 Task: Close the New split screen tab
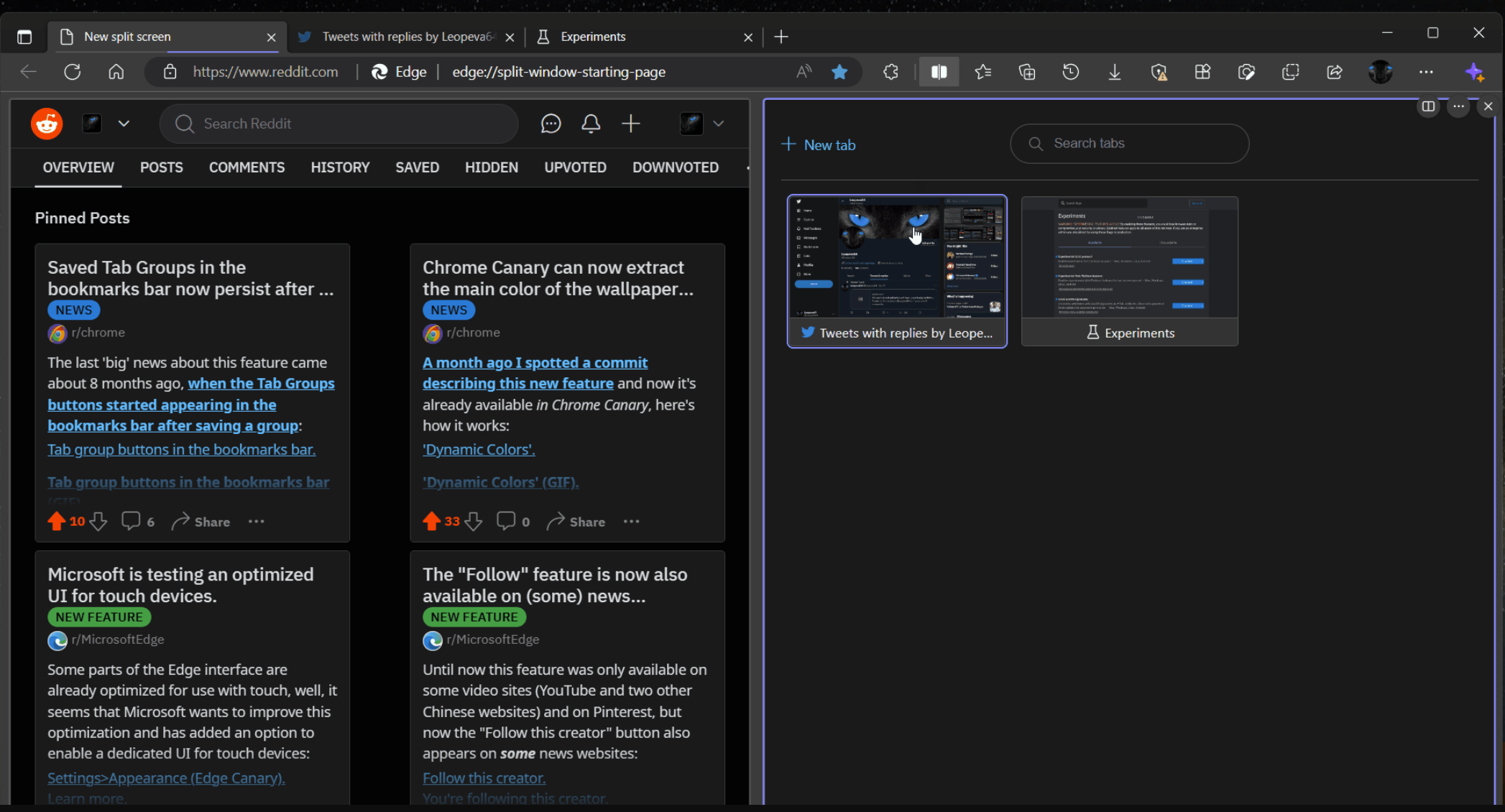[x=271, y=37]
